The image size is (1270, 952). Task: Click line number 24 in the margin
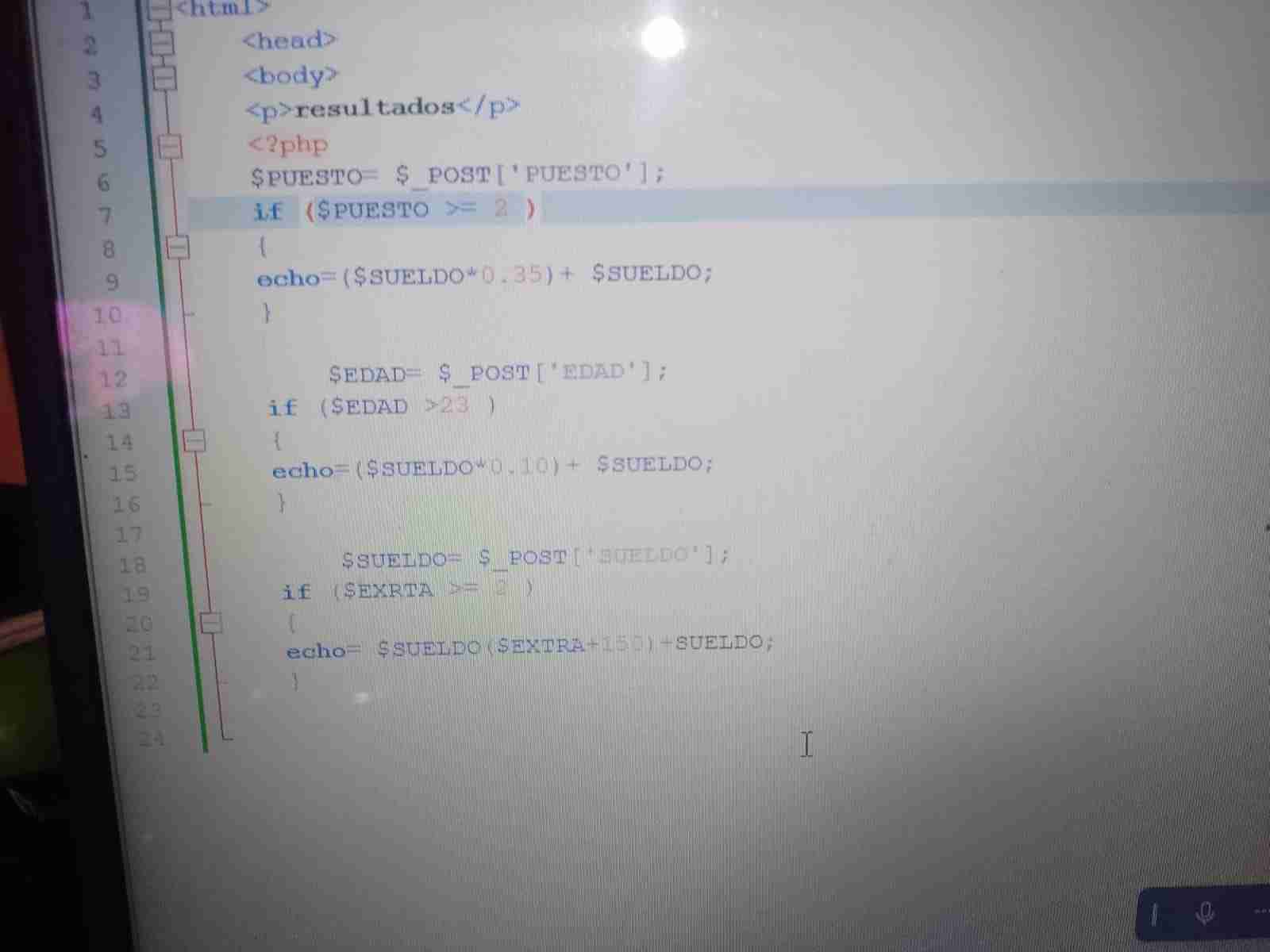151,739
